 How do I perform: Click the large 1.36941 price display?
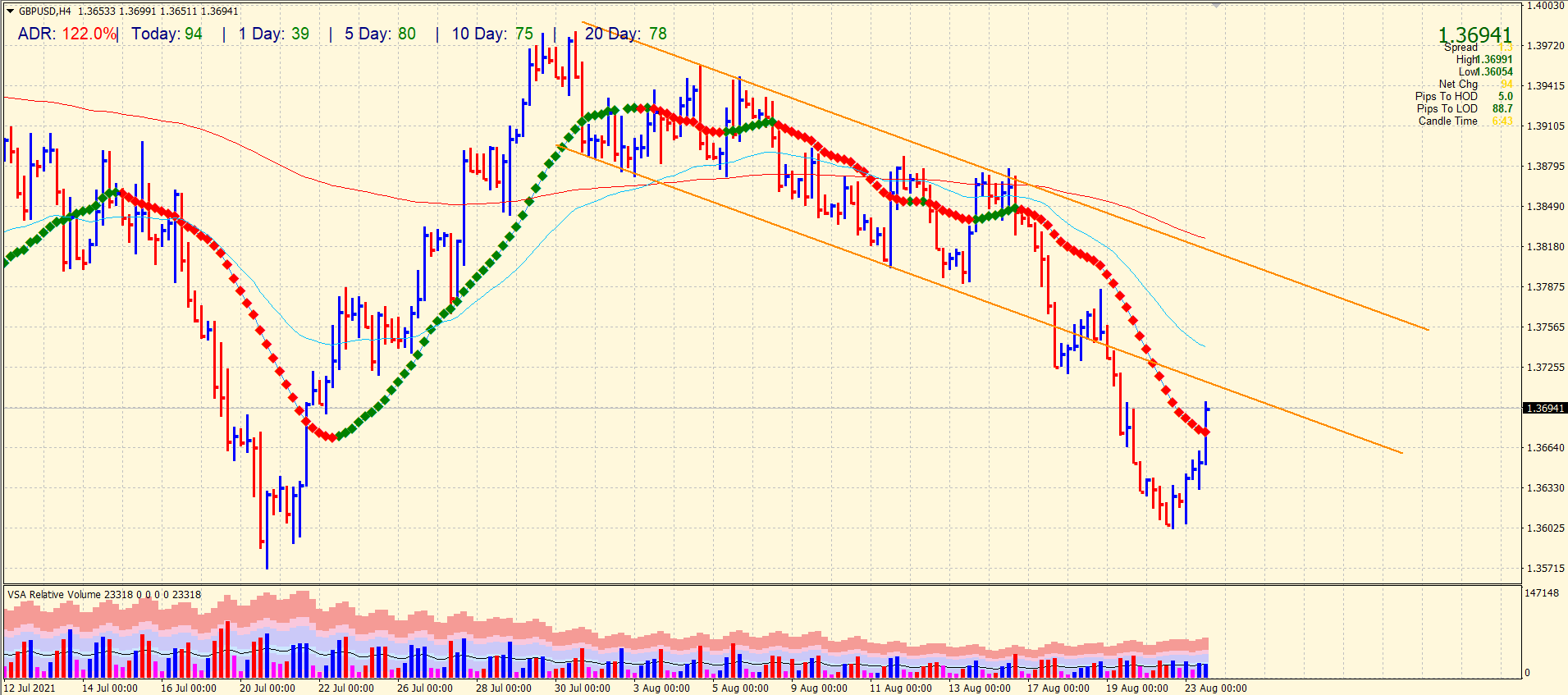1474,35
